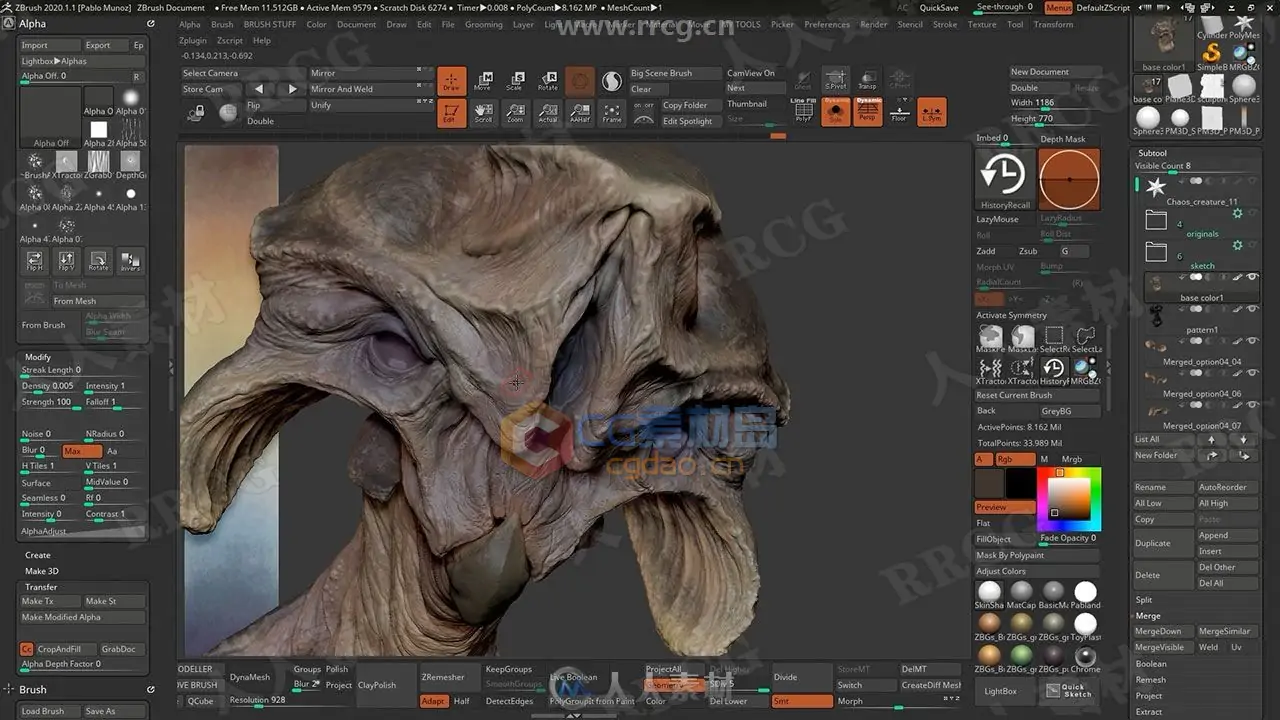The image size is (1280, 720).
Task: Open the Stroke menu
Action: (945, 24)
